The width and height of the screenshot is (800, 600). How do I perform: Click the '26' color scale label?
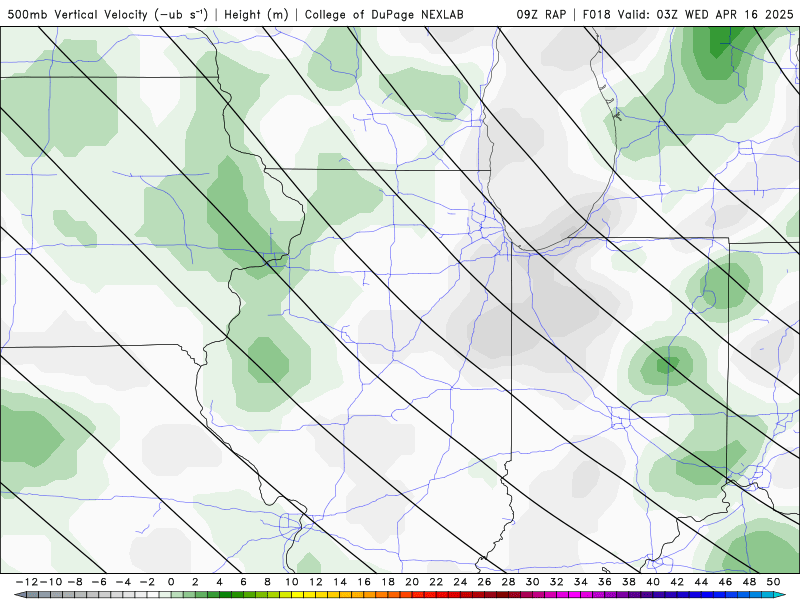click(x=484, y=582)
